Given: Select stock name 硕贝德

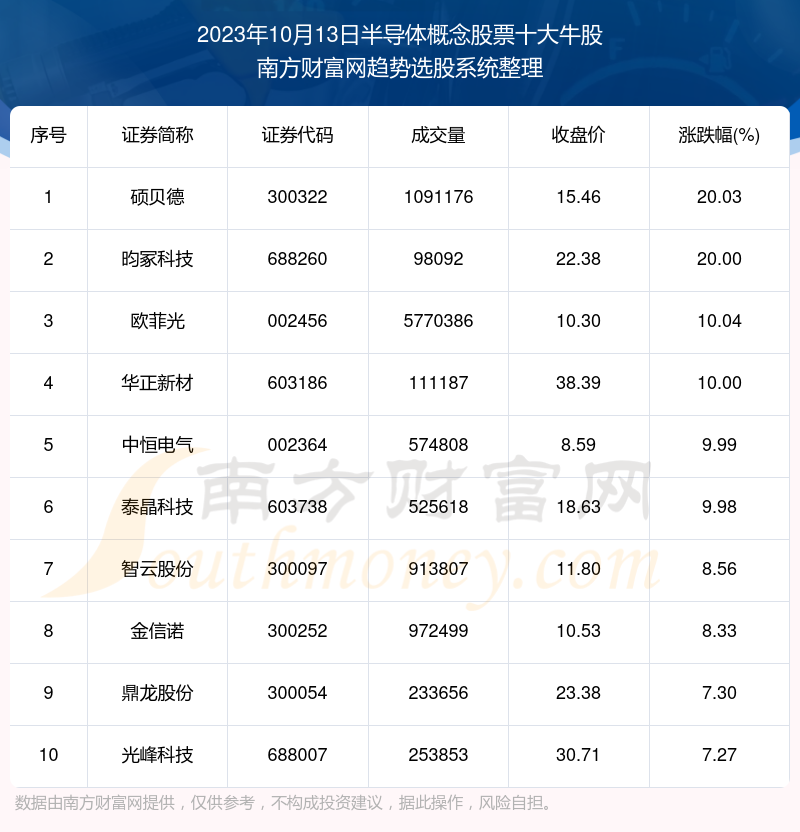Looking at the screenshot, I should [x=157, y=197].
